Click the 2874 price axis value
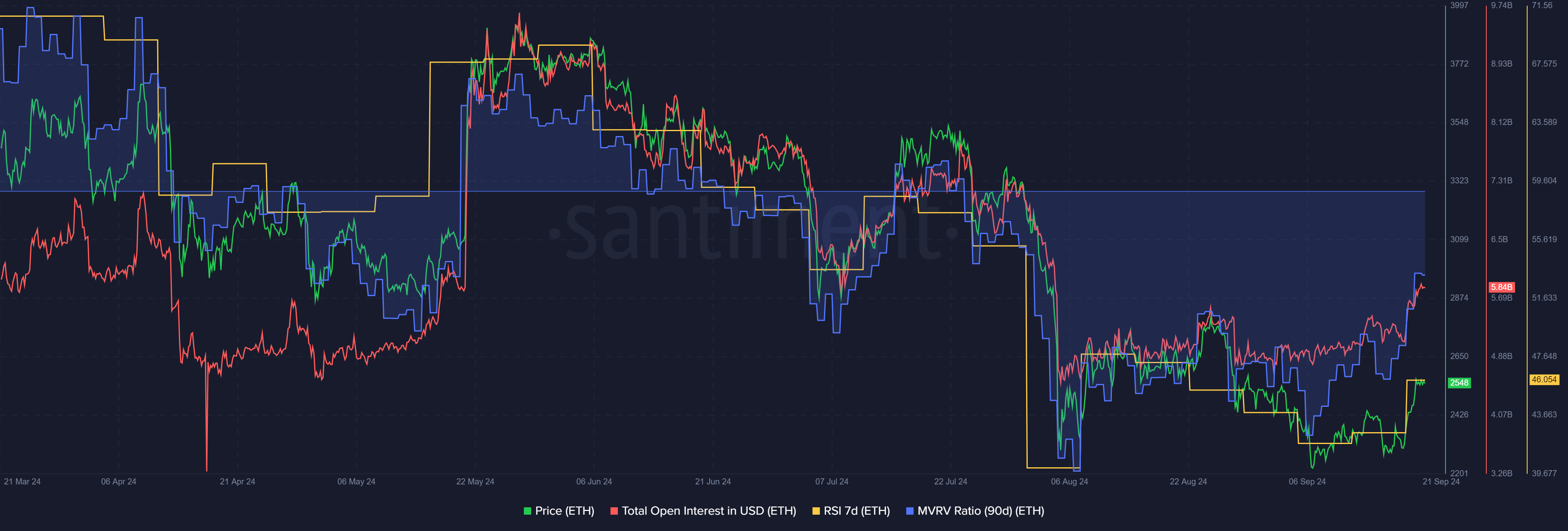This screenshot has width=1568, height=531. (1459, 298)
